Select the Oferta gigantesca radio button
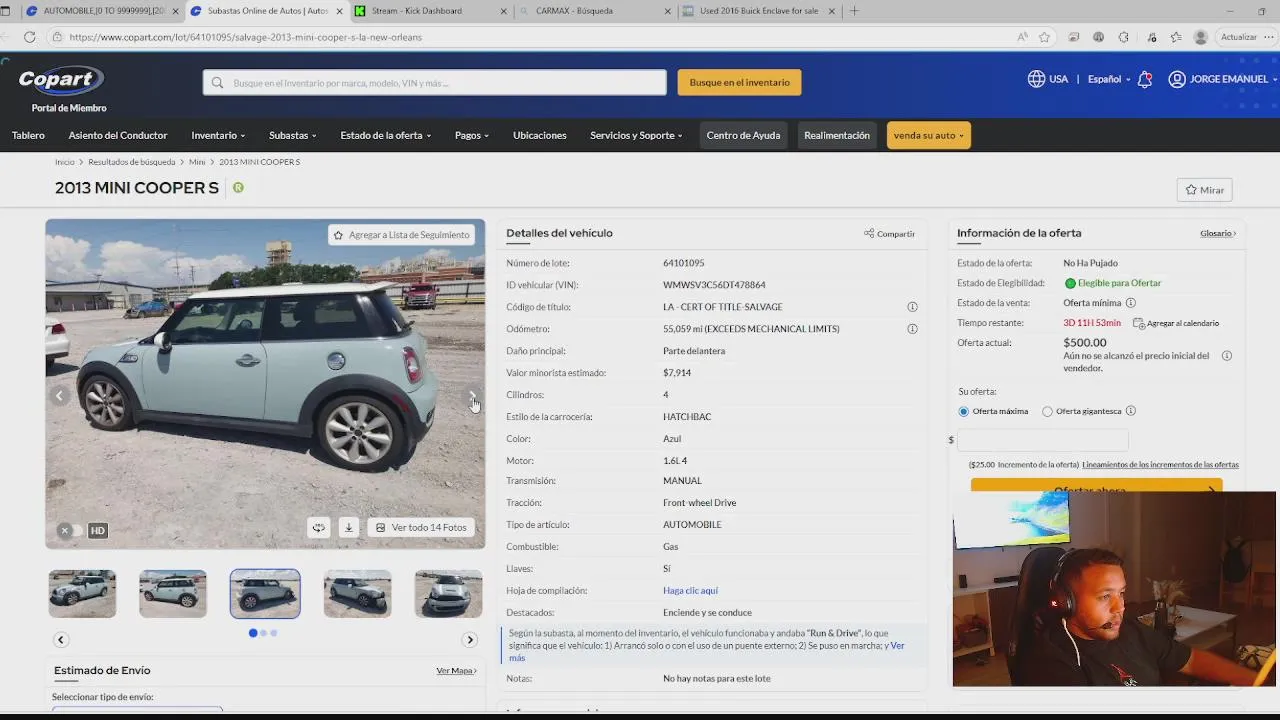The width and height of the screenshot is (1280, 720). (1047, 411)
